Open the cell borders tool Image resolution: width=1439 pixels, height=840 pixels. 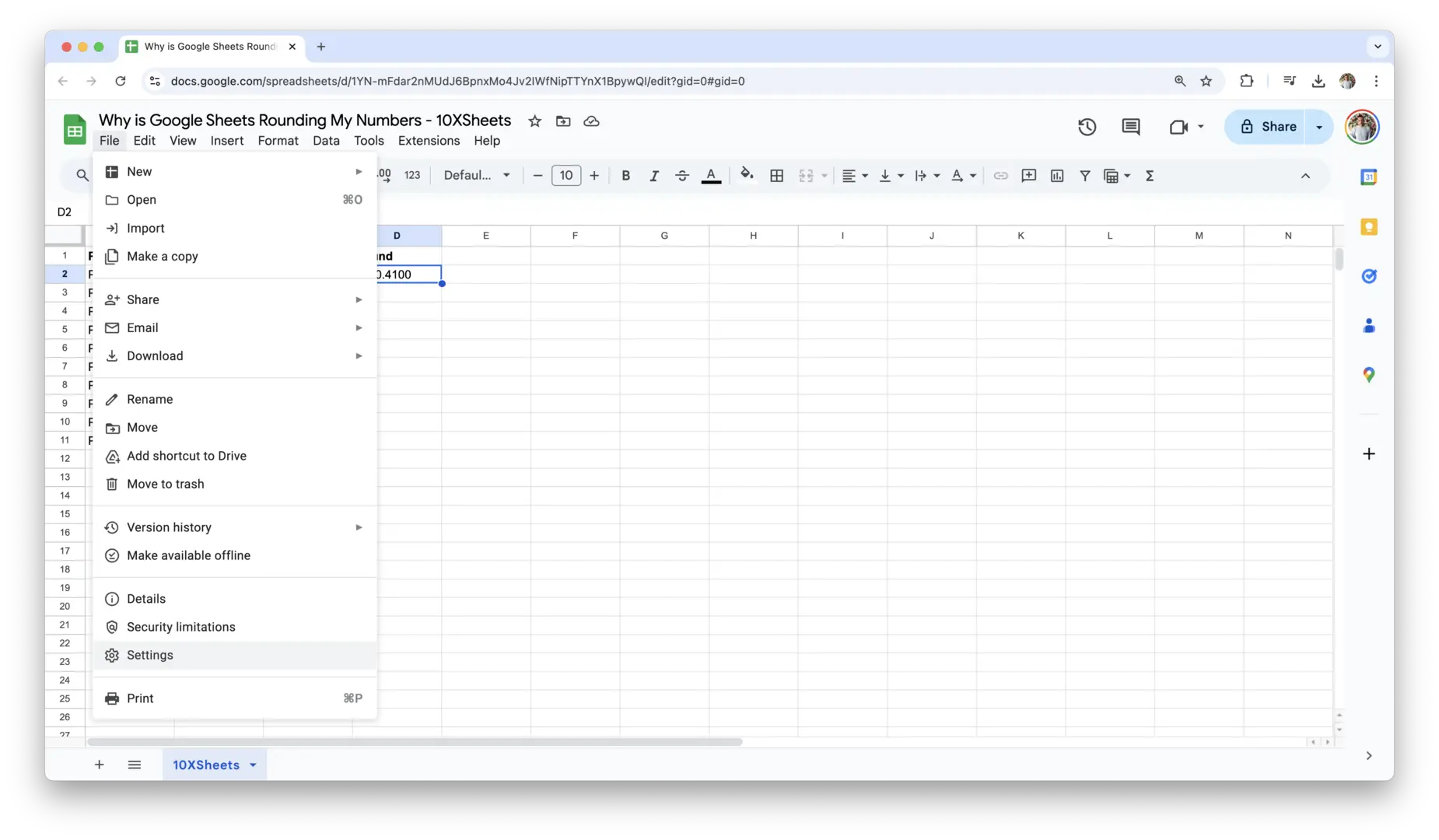pyautogui.click(x=776, y=176)
